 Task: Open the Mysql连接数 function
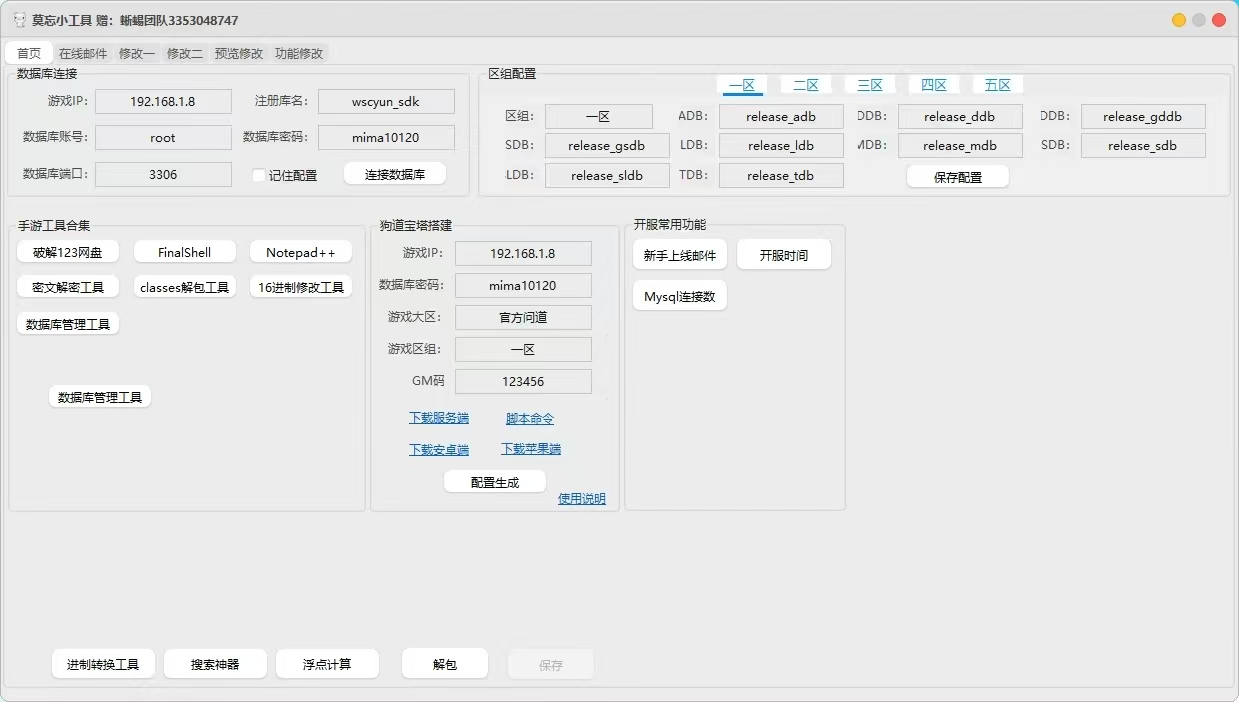[679, 297]
